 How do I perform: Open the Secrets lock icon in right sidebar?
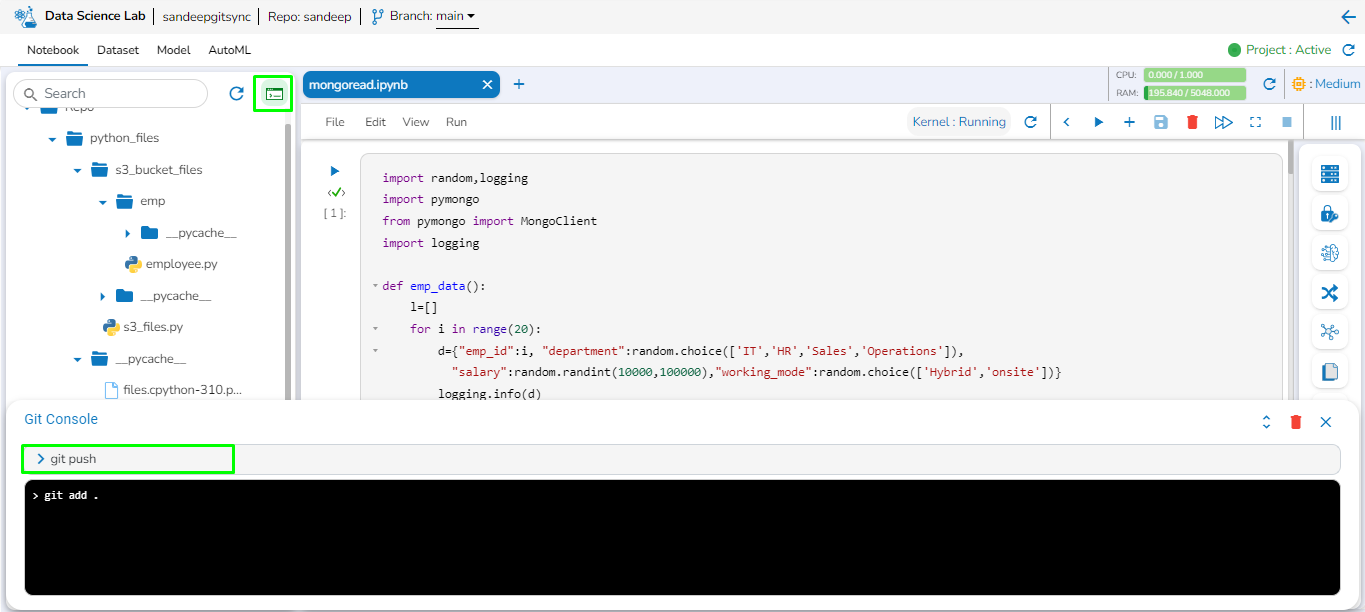tap(1329, 213)
